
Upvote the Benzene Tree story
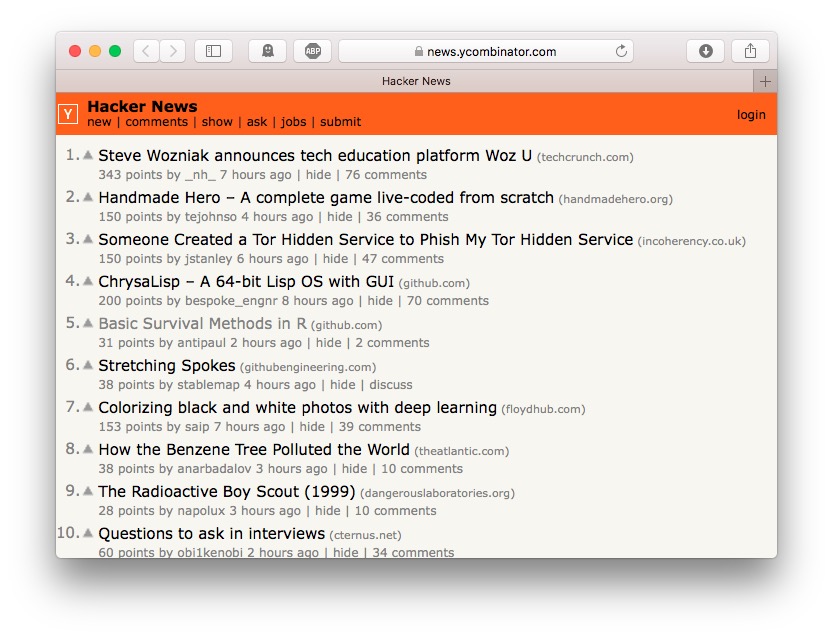tap(88, 449)
